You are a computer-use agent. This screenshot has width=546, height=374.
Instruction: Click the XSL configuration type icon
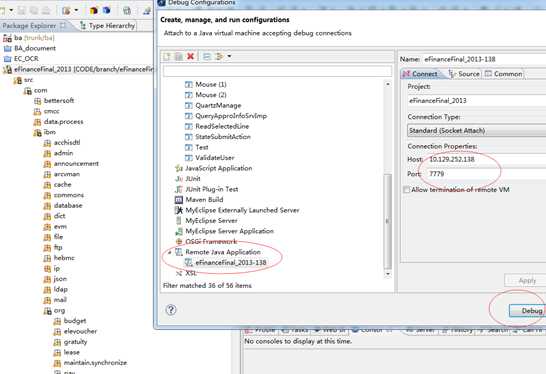coord(179,273)
